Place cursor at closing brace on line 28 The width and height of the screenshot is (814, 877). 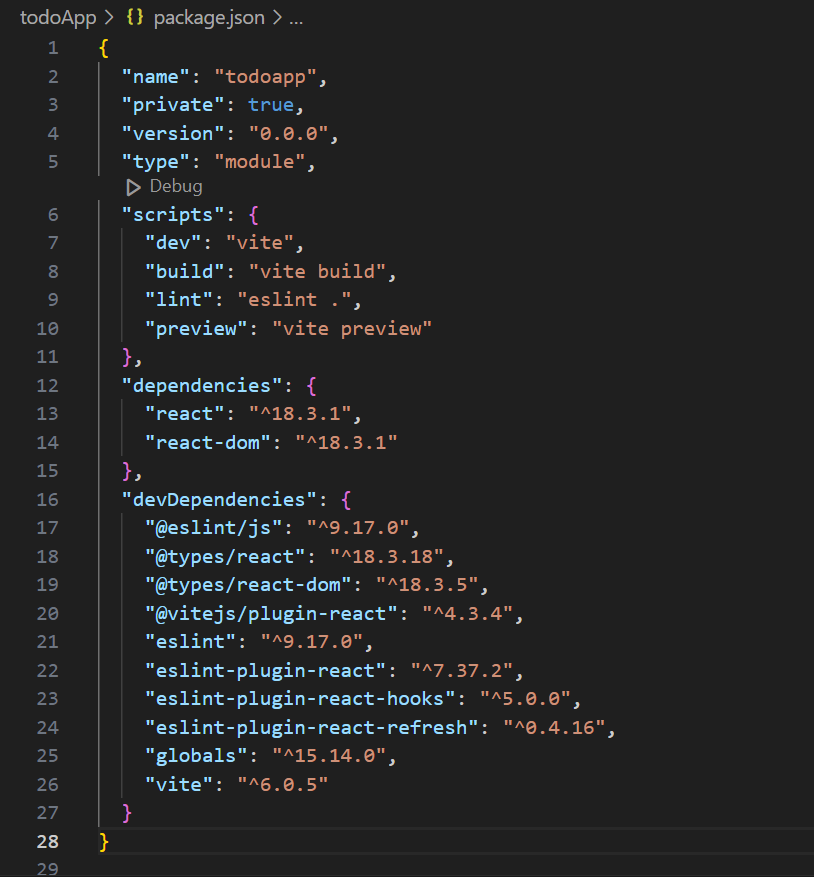[x=103, y=842]
